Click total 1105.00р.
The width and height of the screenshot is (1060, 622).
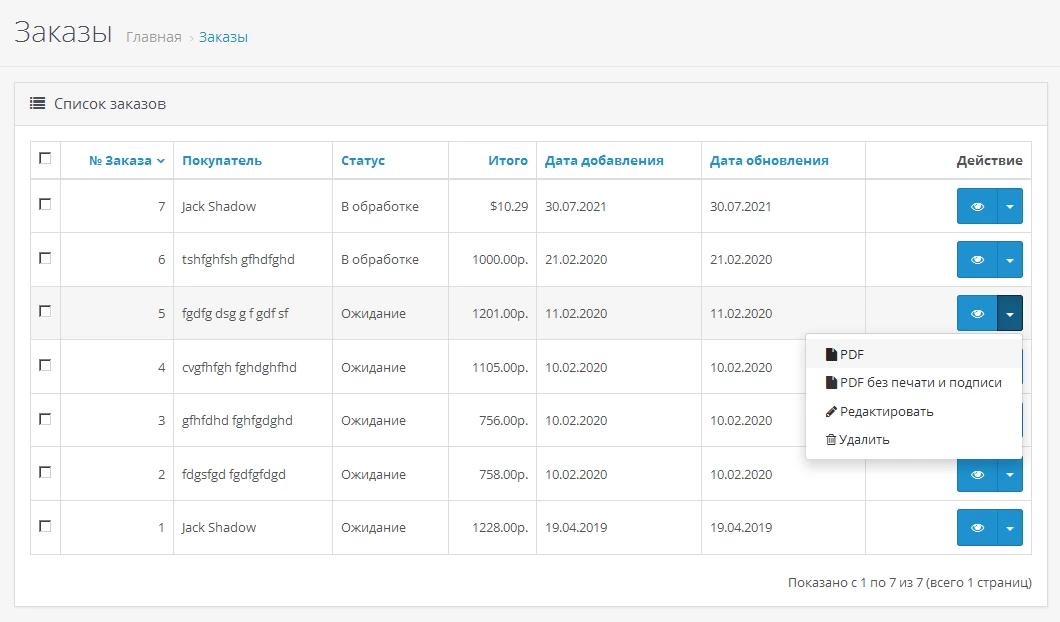click(x=500, y=368)
